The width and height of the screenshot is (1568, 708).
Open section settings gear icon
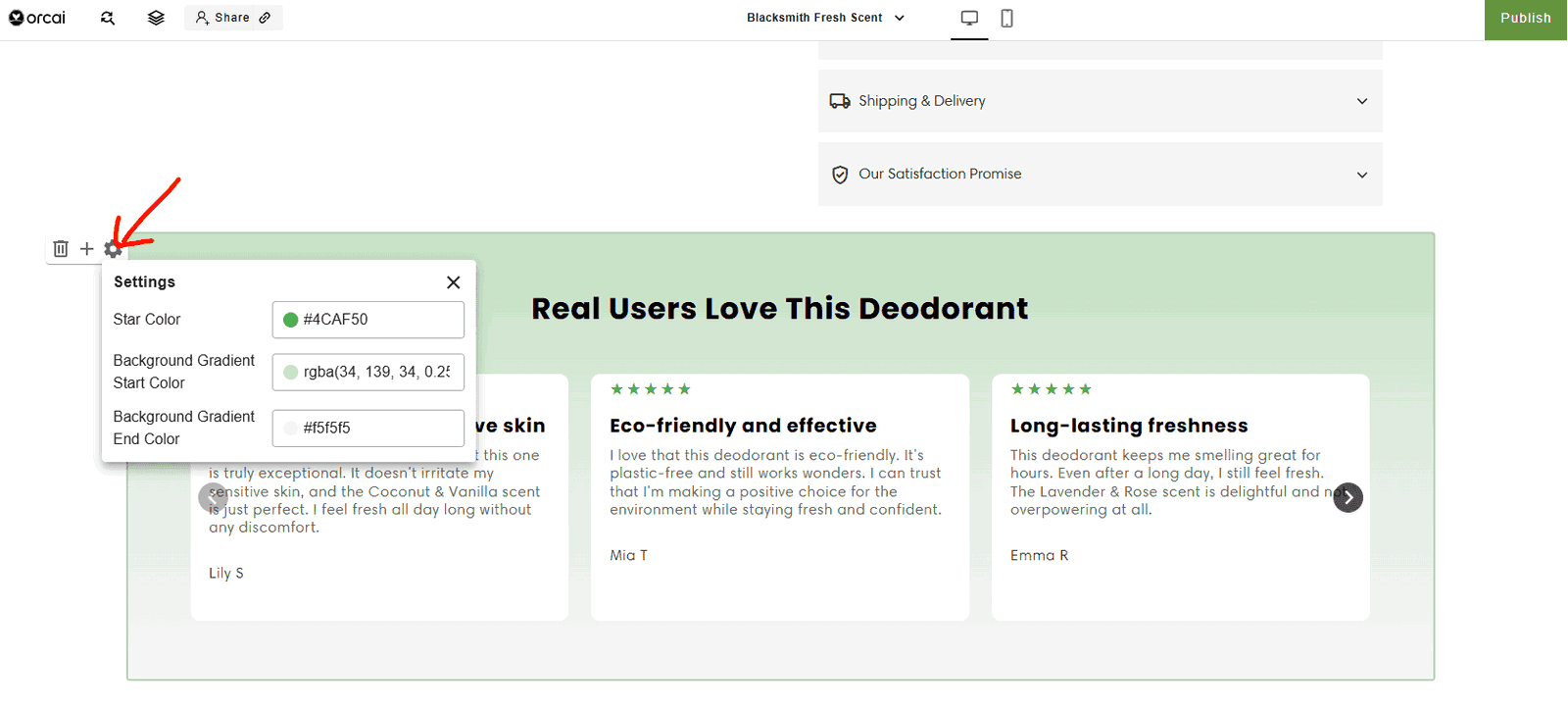pyautogui.click(x=114, y=249)
